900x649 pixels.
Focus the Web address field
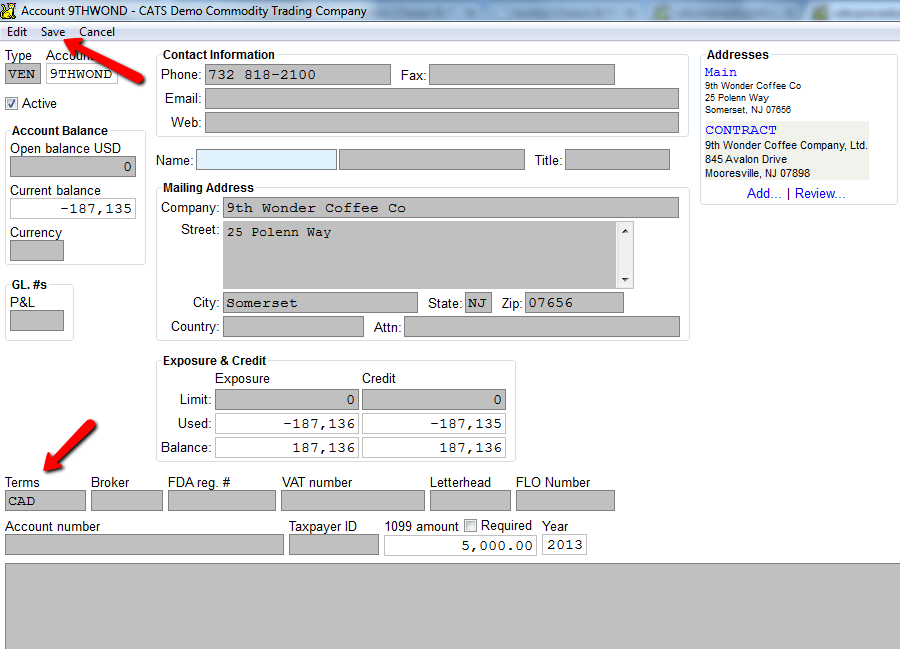click(x=442, y=123)
